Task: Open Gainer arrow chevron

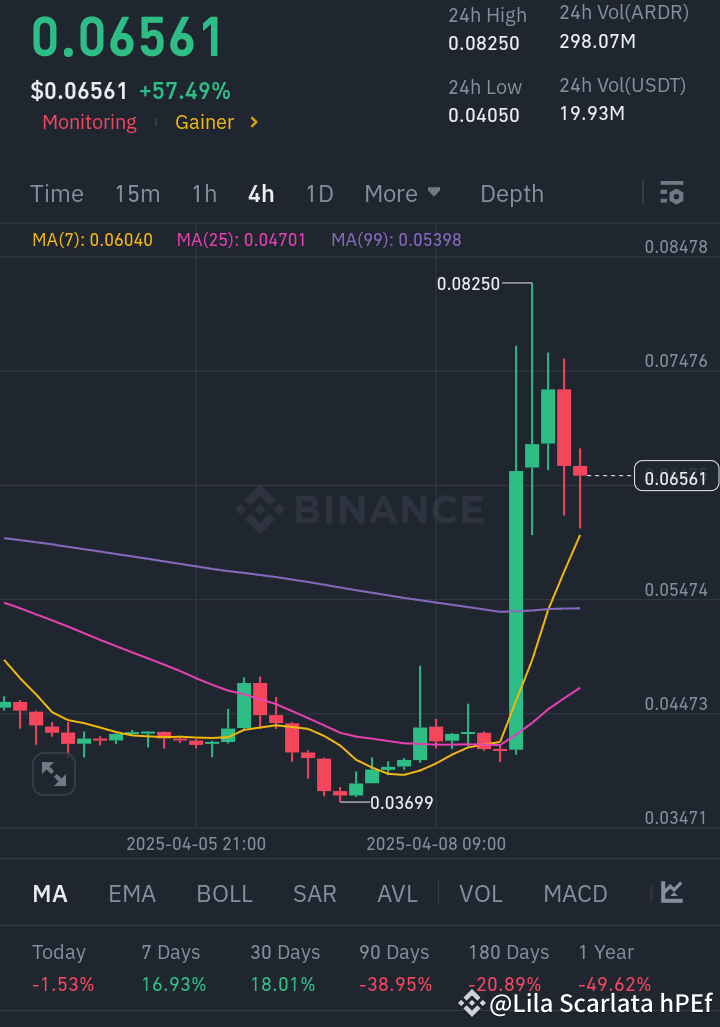Action: click(254, 122)
